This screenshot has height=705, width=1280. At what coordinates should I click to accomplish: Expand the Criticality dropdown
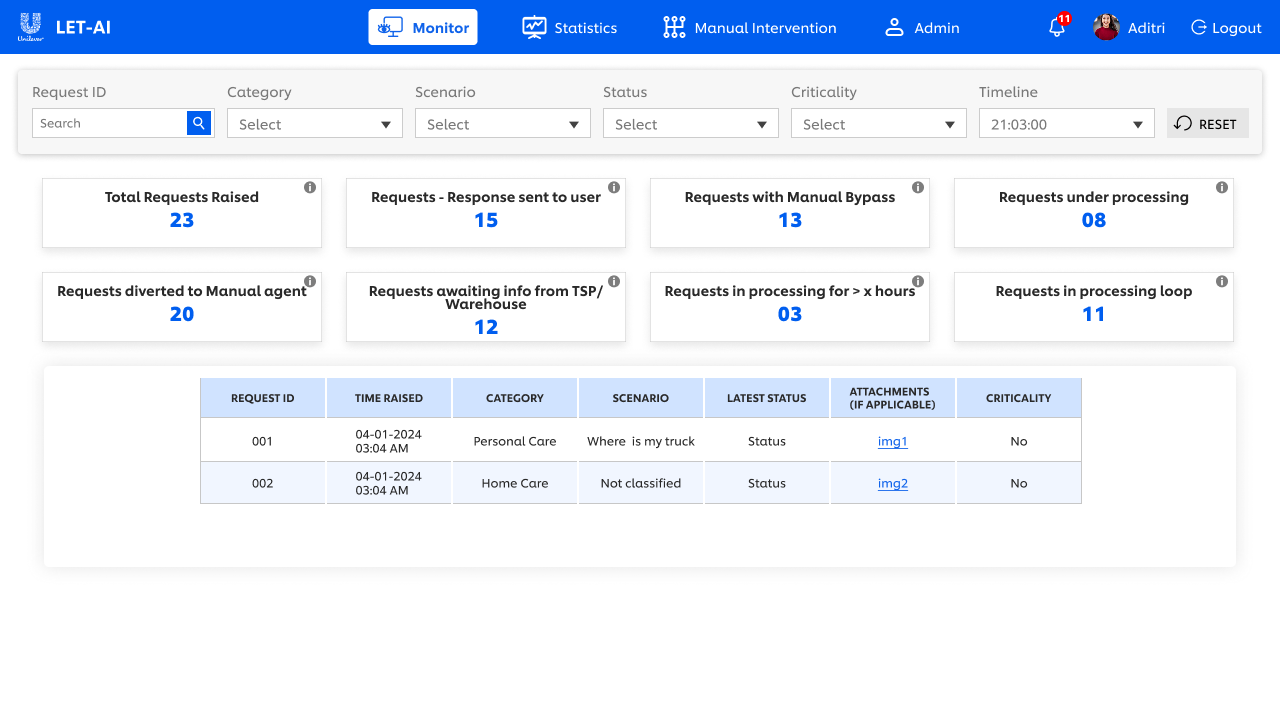878,124
